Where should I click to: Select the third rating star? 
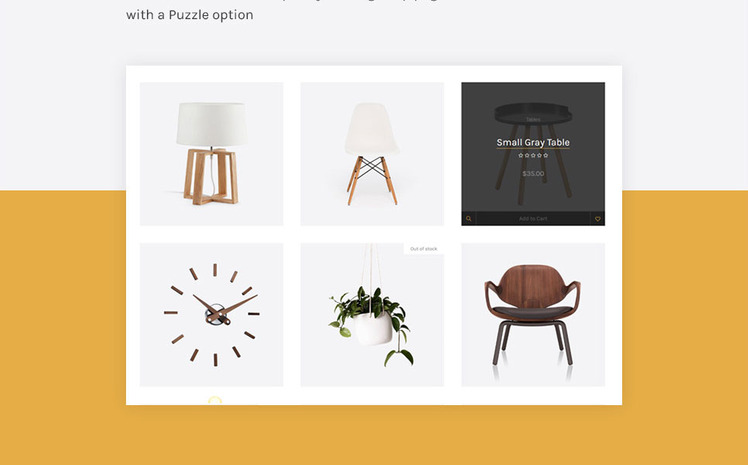coord(533,155)
